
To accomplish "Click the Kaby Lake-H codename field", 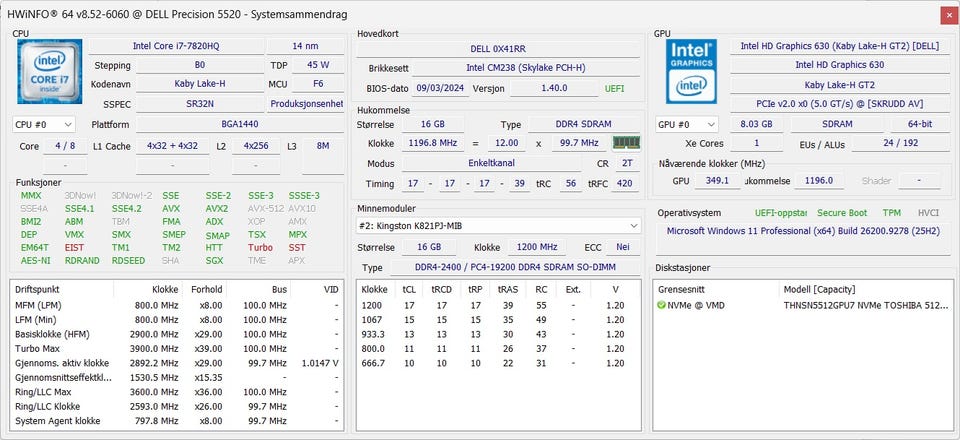I will (x=200, y=84).
